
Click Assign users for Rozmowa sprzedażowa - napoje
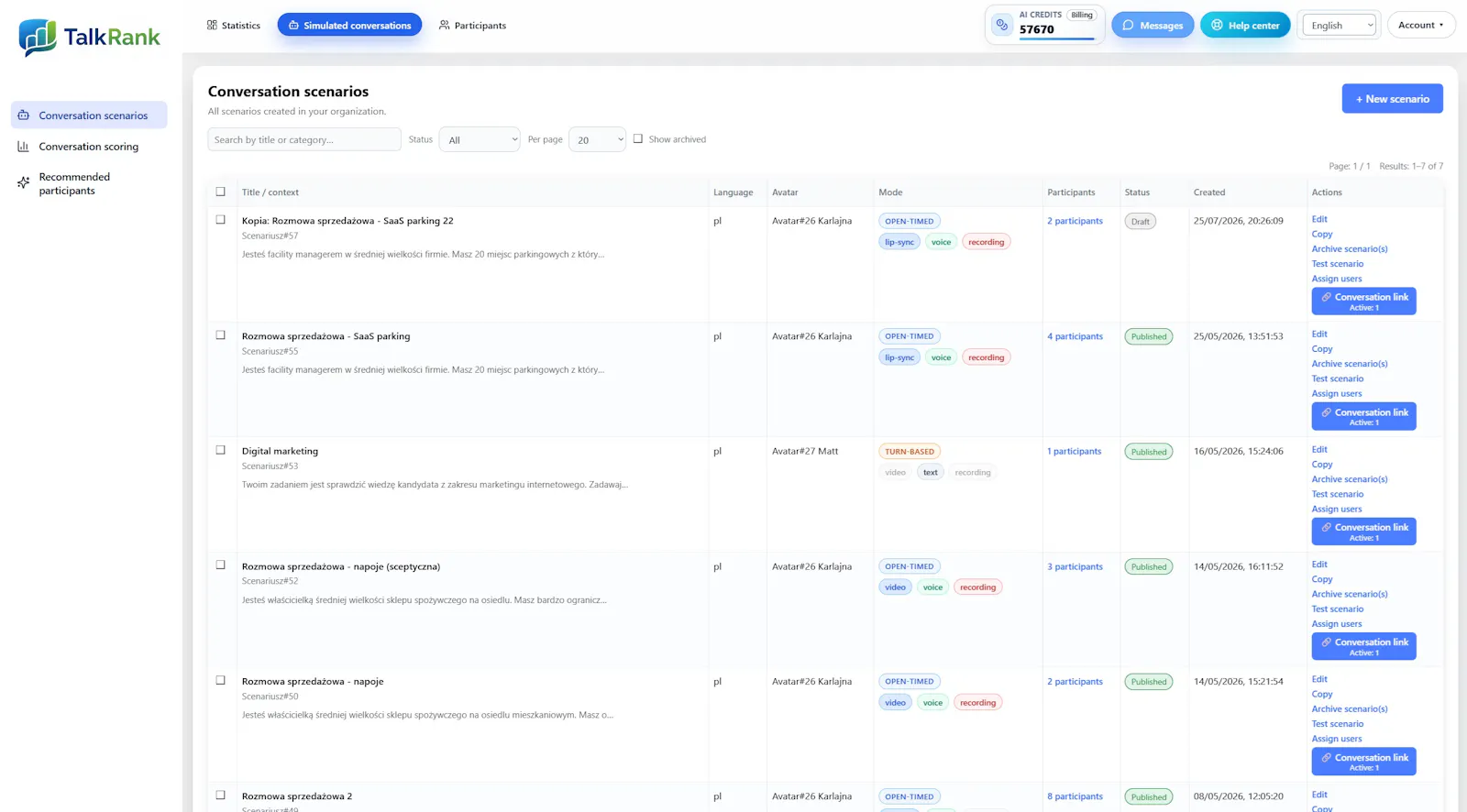[x=1337, y=739]
